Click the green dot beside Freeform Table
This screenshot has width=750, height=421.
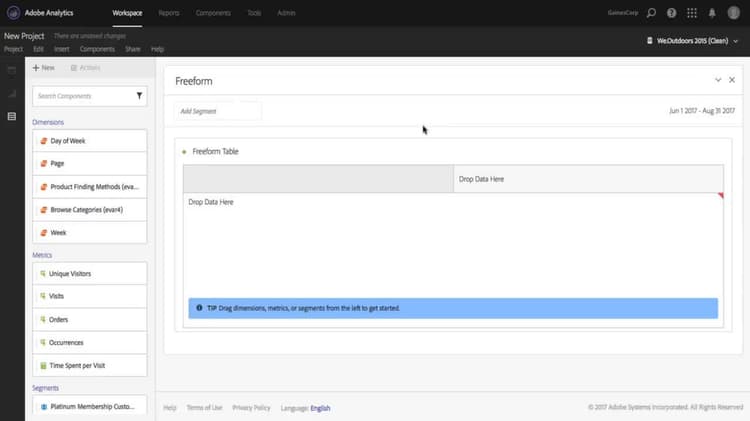(184, 152)
